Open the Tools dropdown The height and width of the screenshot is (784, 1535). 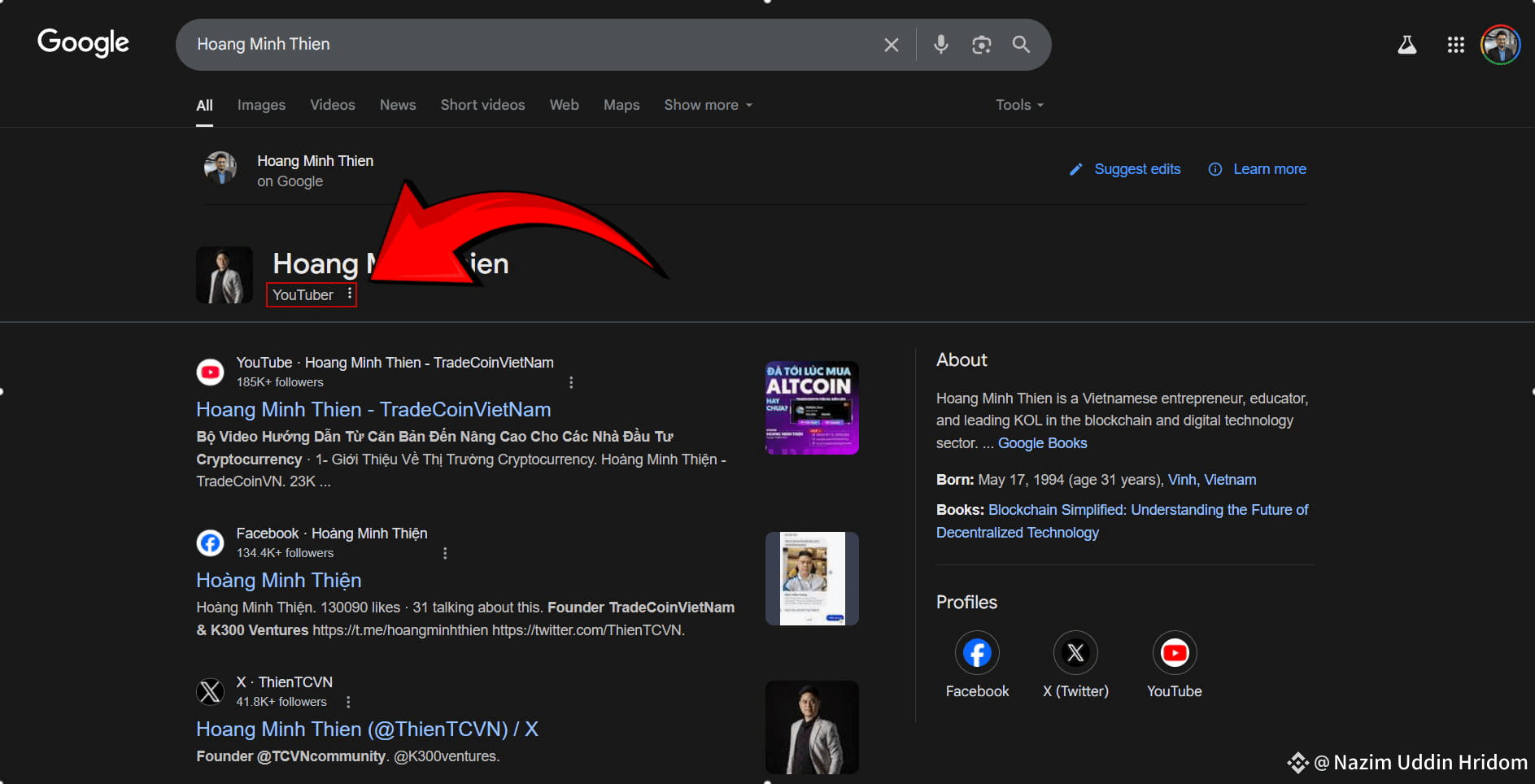(x=1019, y=105)
